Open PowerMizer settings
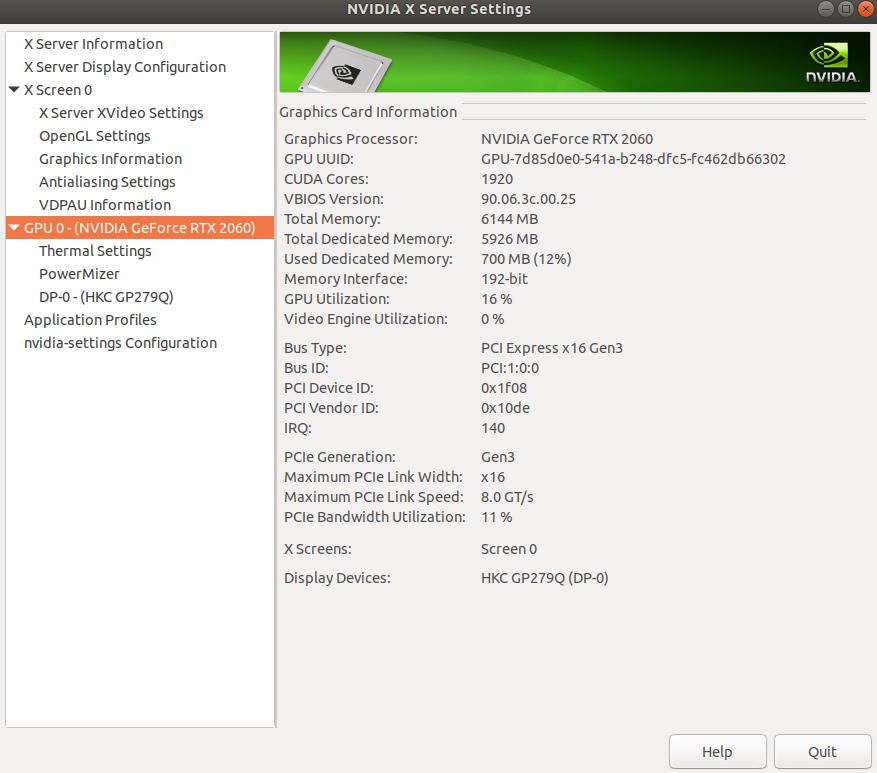877x773 pixels. [79, 274]
